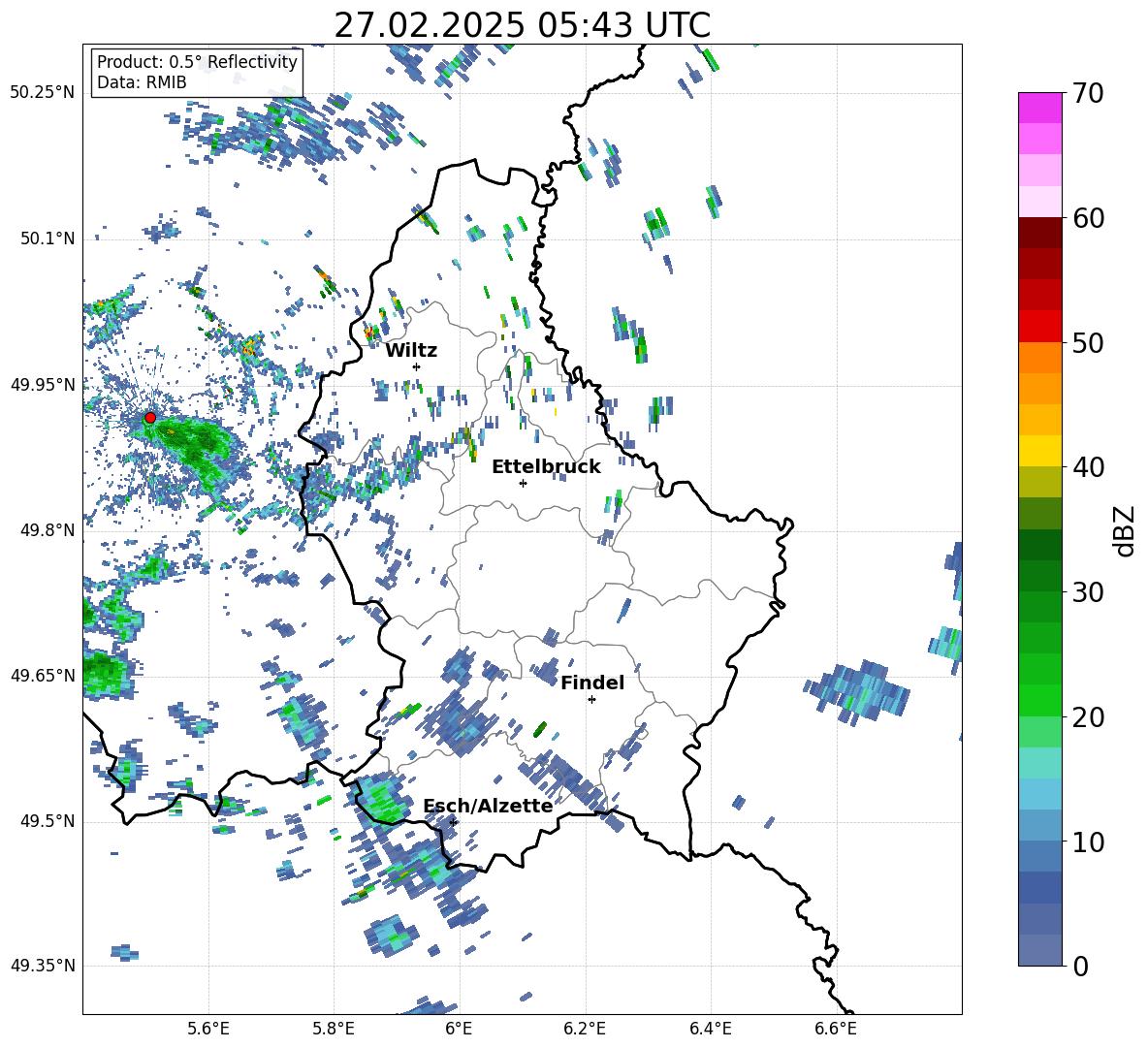Click the 5.8°E longitude tick label
1148x1048 pixels.
coord(334,1029)
